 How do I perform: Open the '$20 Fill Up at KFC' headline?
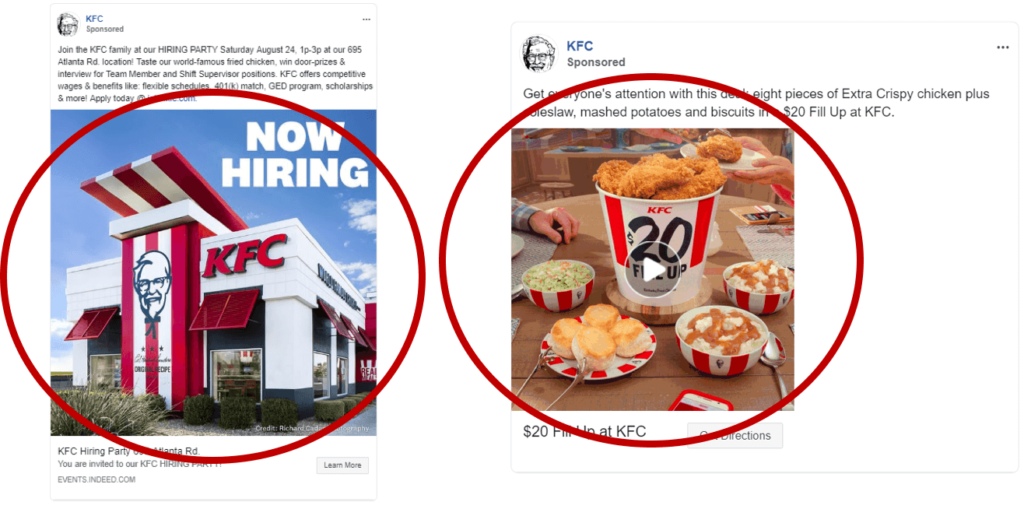[x=584, y=431]
